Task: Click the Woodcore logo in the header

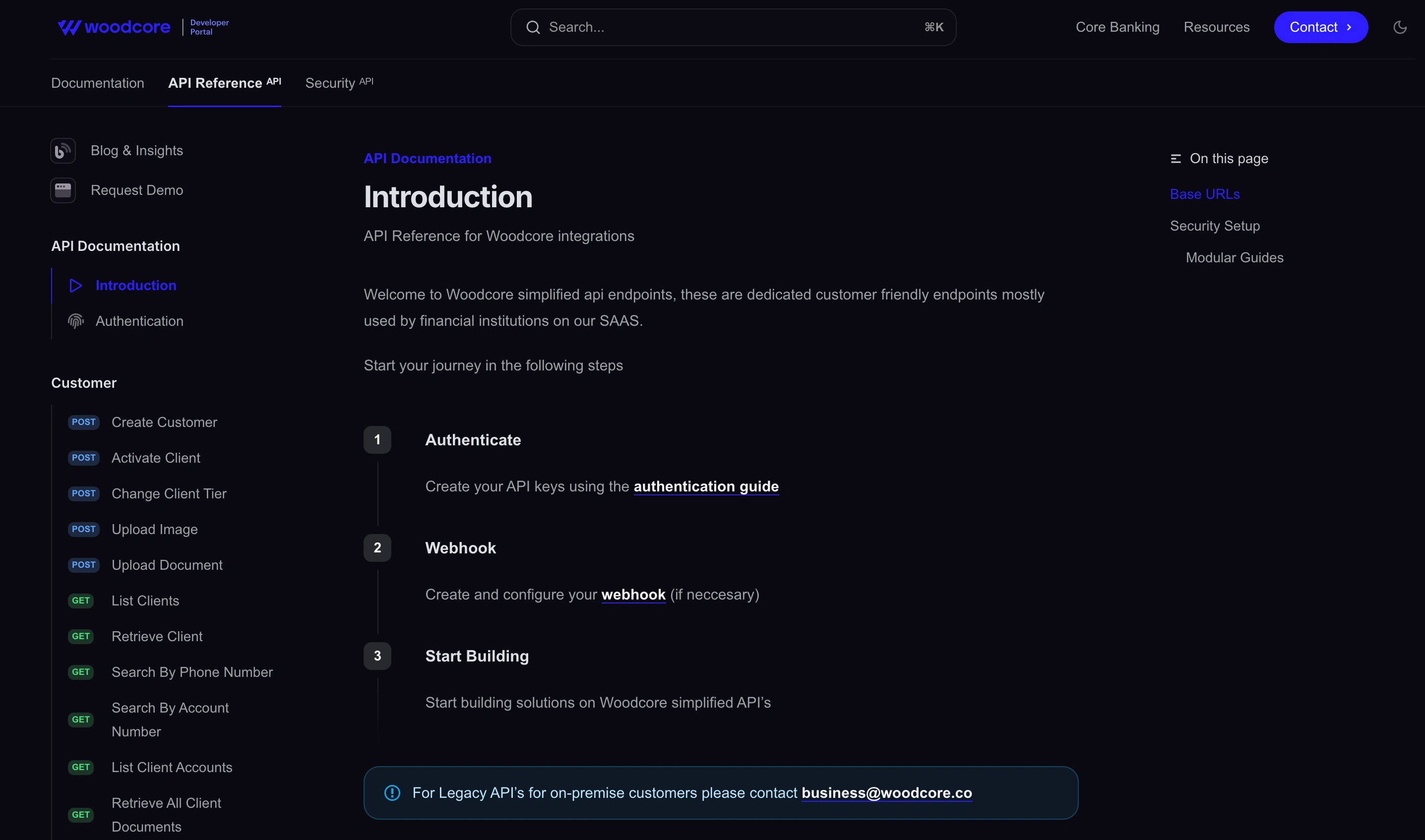Action: pyautogui.click(x=114, y=27)
